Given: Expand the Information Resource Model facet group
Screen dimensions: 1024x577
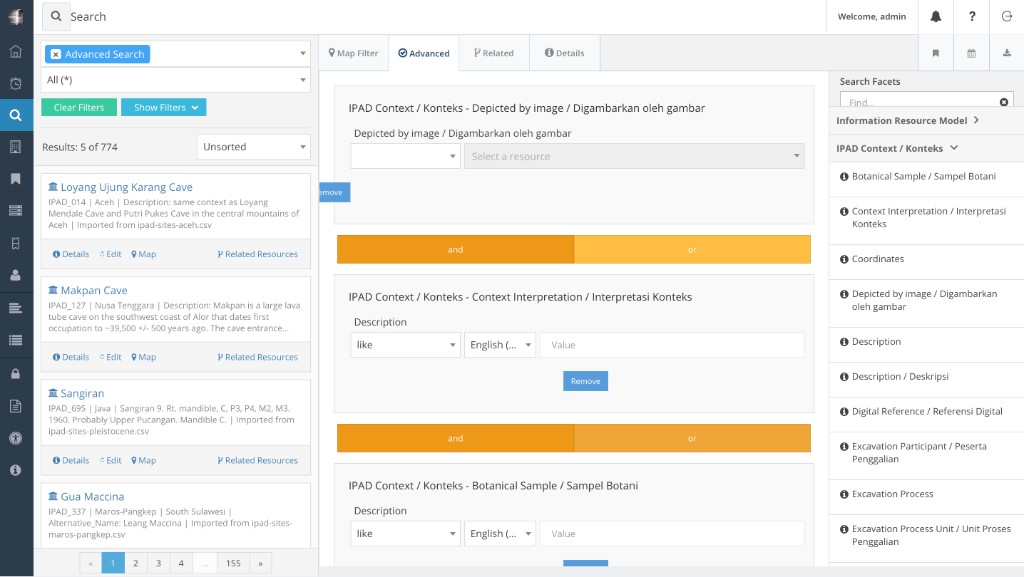Looking at the screenshot, I should click(x=908, y=120).
